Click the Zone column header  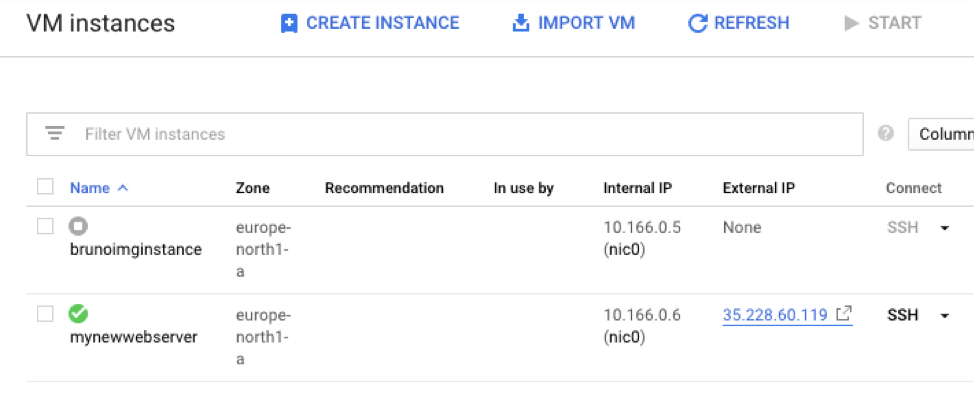click(x=252, y=188)
